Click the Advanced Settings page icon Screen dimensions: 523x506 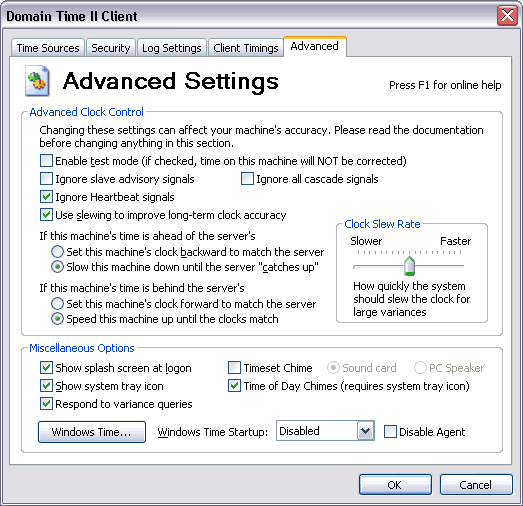(x=37, y=81)
